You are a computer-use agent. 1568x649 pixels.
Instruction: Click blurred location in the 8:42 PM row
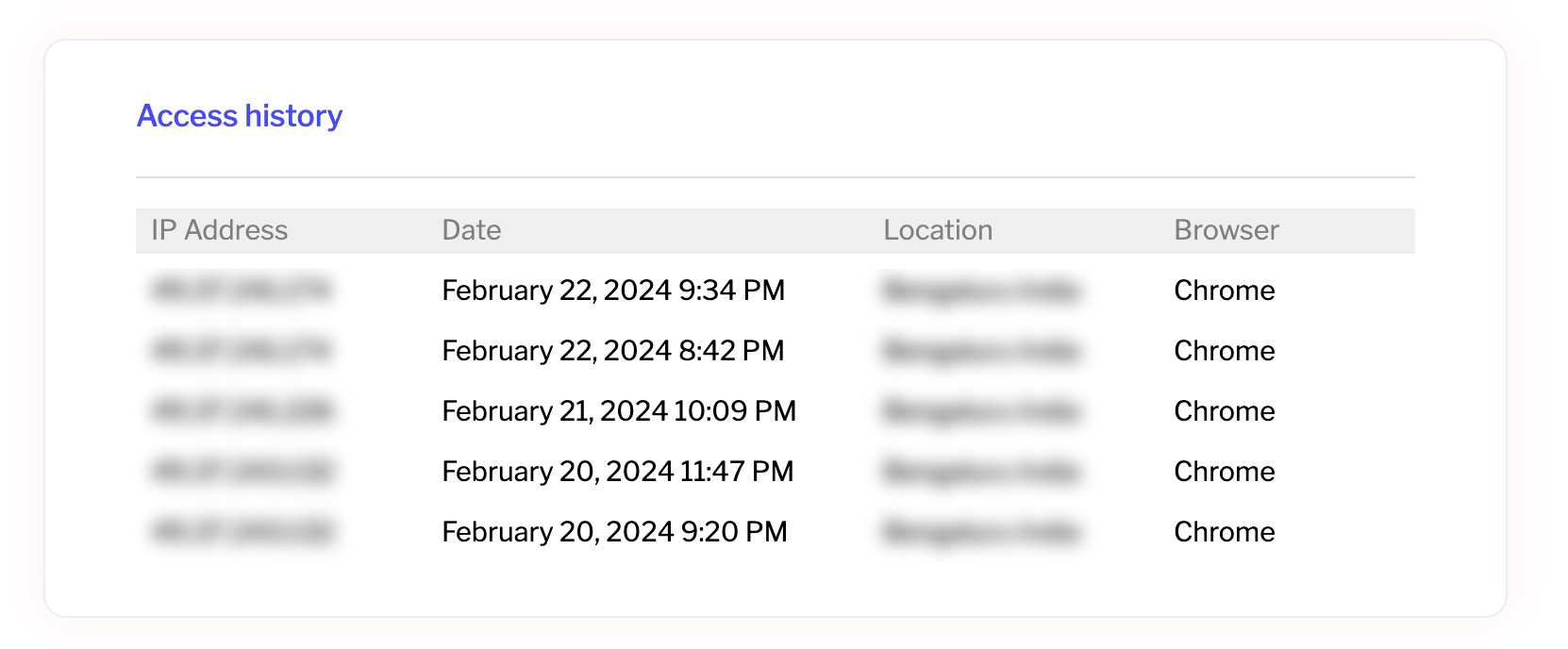981,351
